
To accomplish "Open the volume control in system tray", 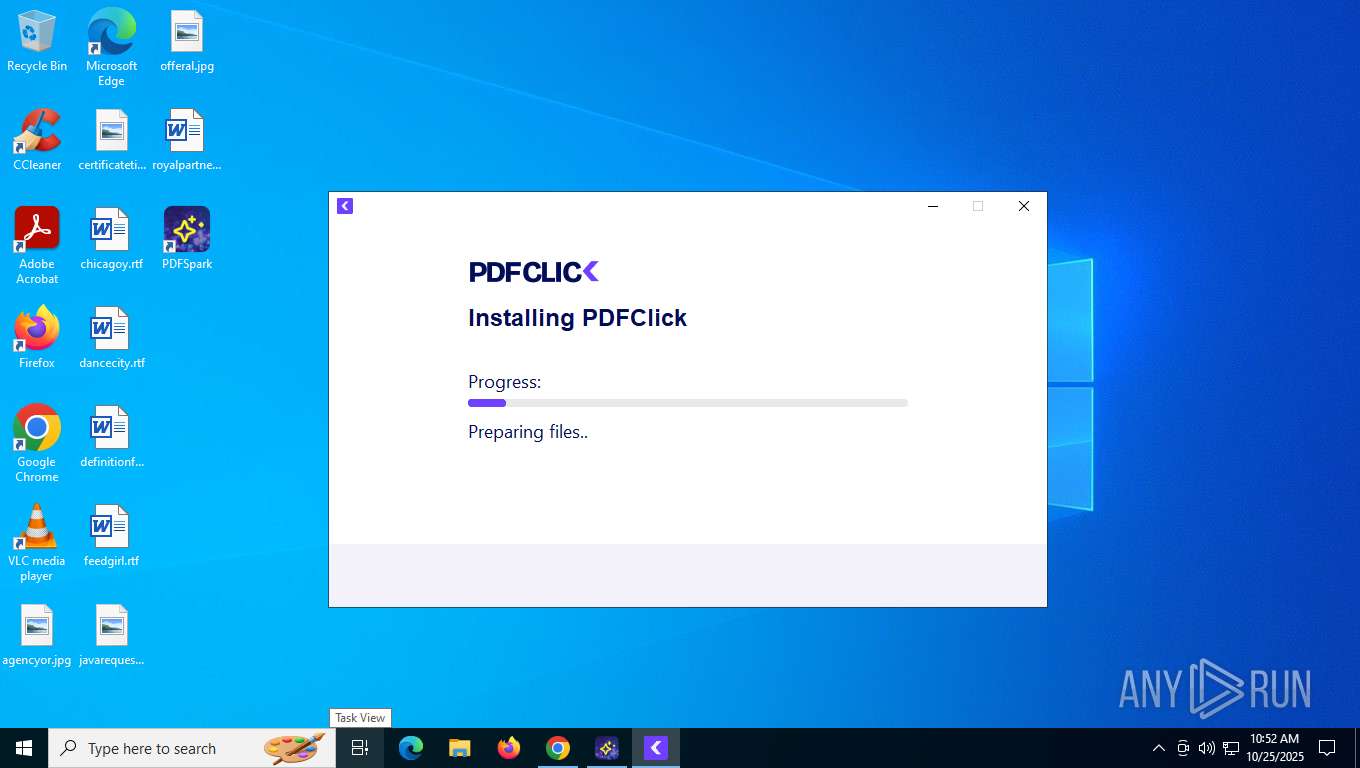I will [x=1207, y=748].
